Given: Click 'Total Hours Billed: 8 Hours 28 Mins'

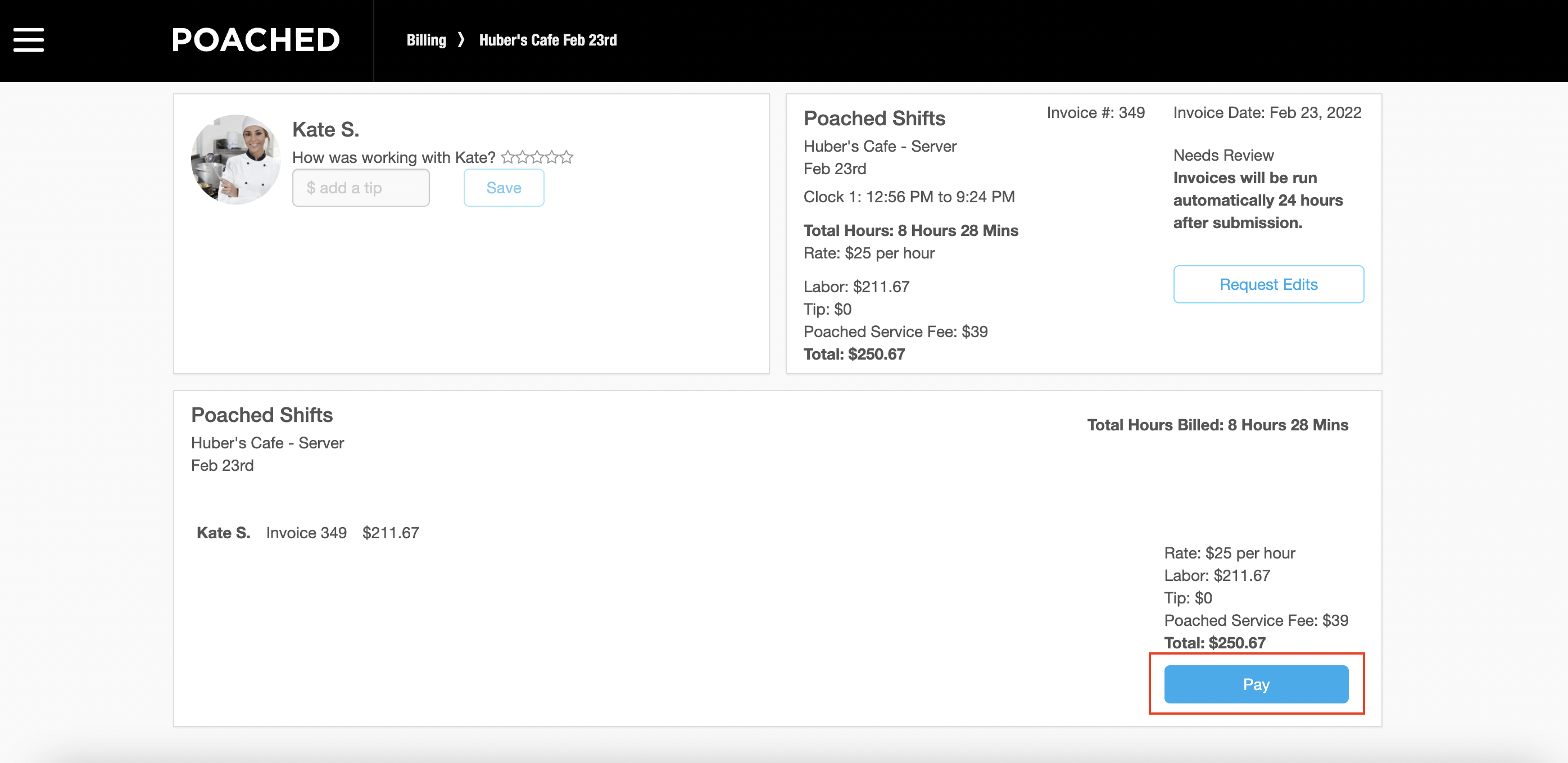Looking at the screenshot, I should click(1217, 425).
